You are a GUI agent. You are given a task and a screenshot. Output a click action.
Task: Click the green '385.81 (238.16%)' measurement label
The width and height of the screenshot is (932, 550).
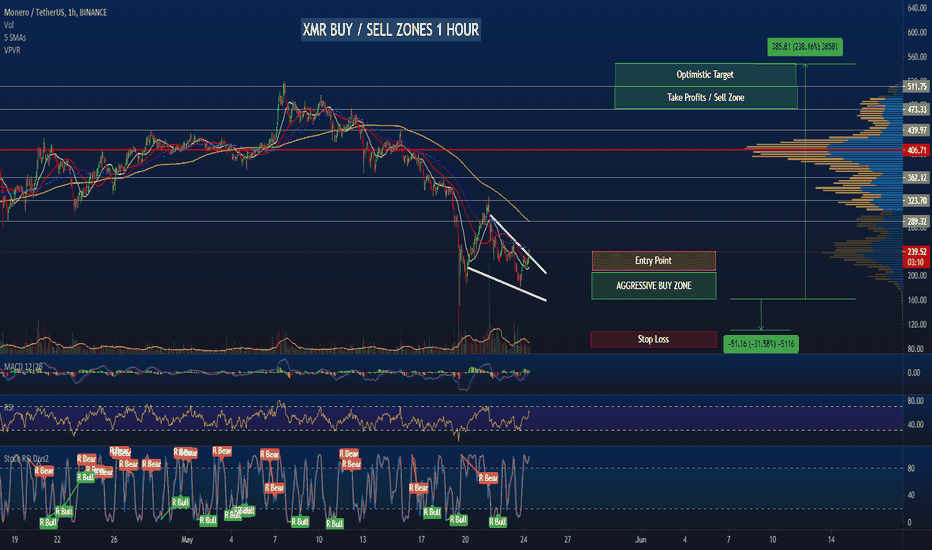click(x=804, y=46)
